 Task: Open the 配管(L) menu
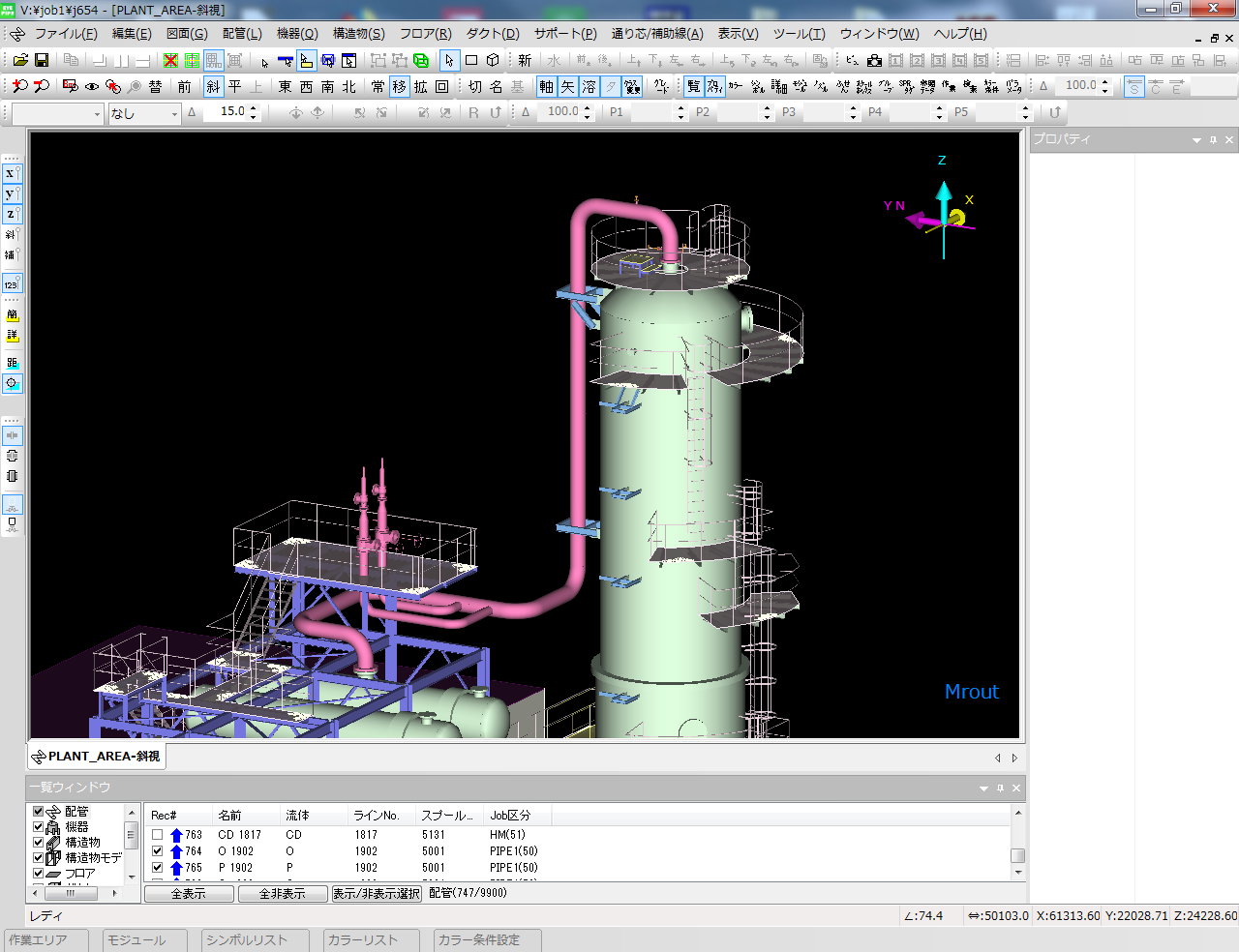pyautogui.click(x=242, y=33)
